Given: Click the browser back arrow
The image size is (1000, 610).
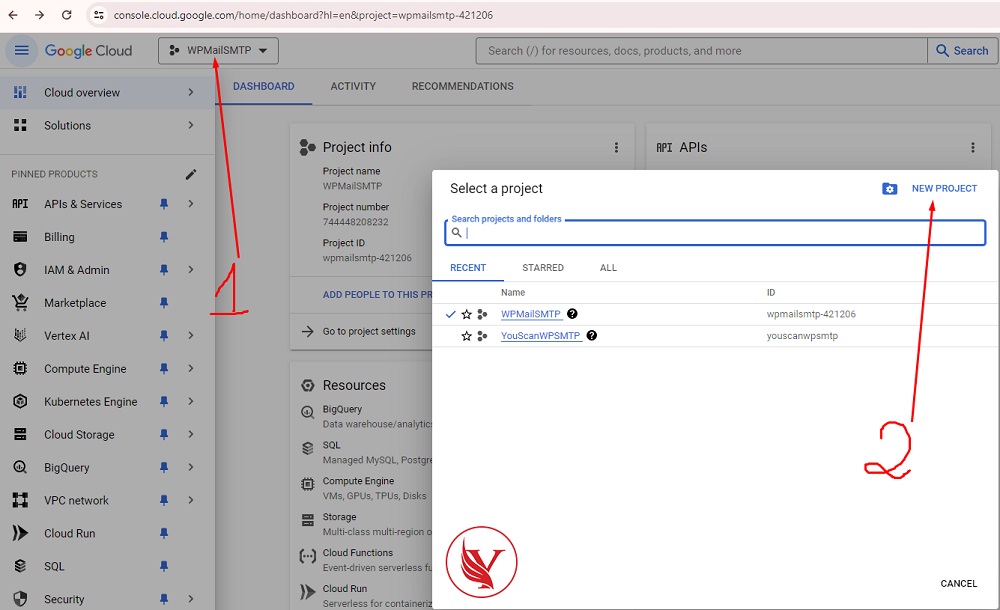Looking at the screenshot, I should point(13,15).
